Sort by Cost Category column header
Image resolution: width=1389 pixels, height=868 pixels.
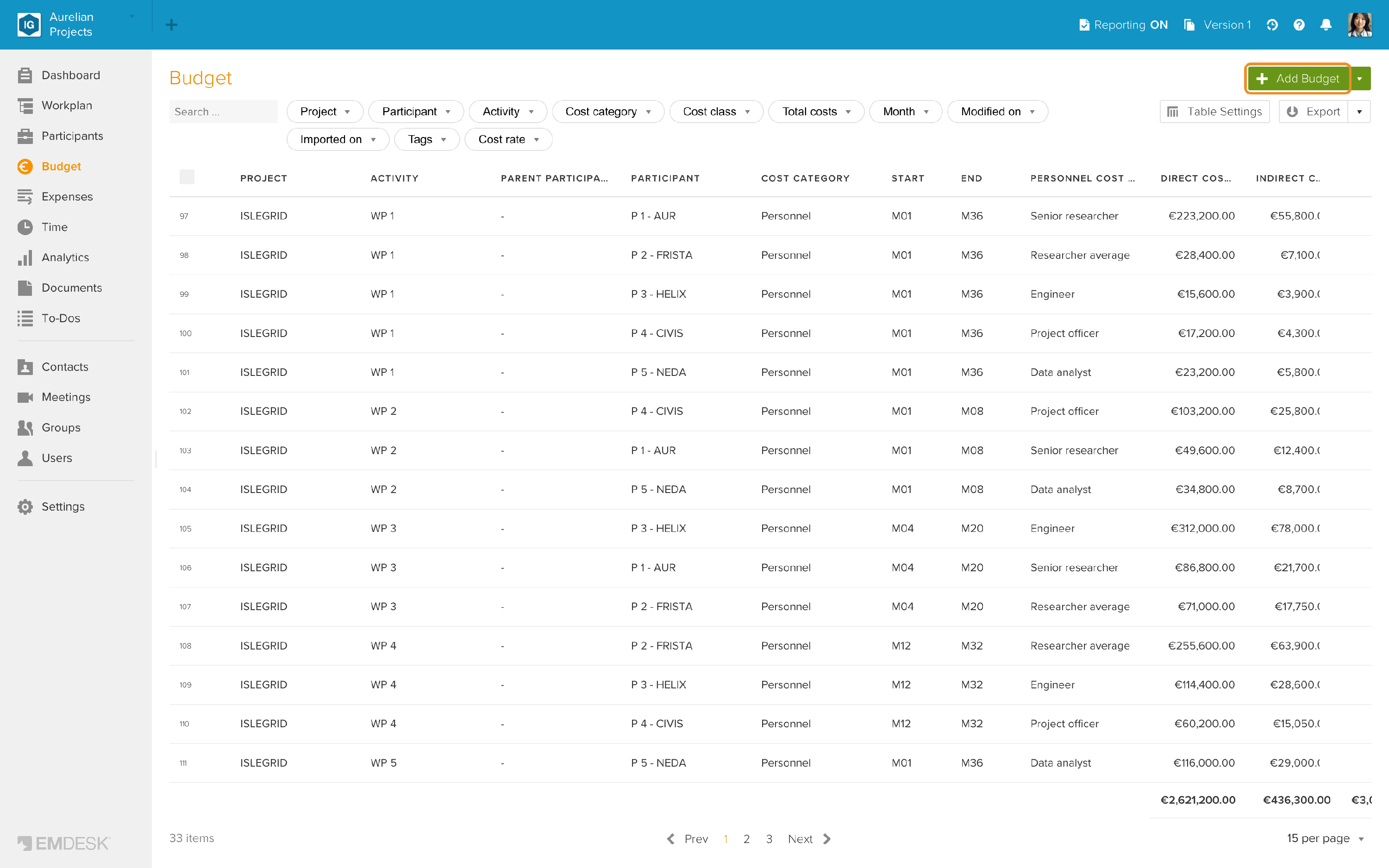click(805, 179)
